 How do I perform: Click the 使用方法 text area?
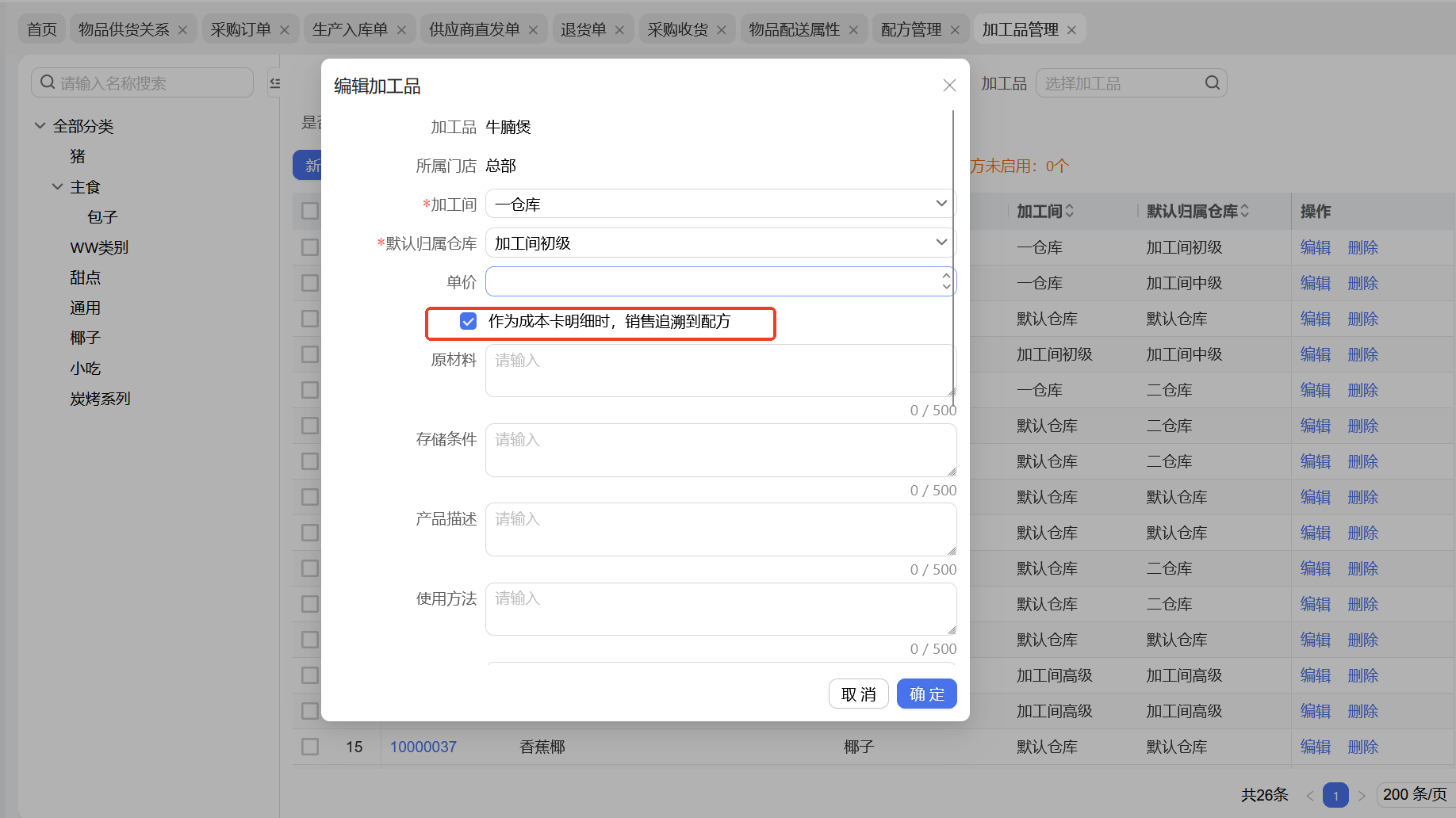(x=721, y=608)
